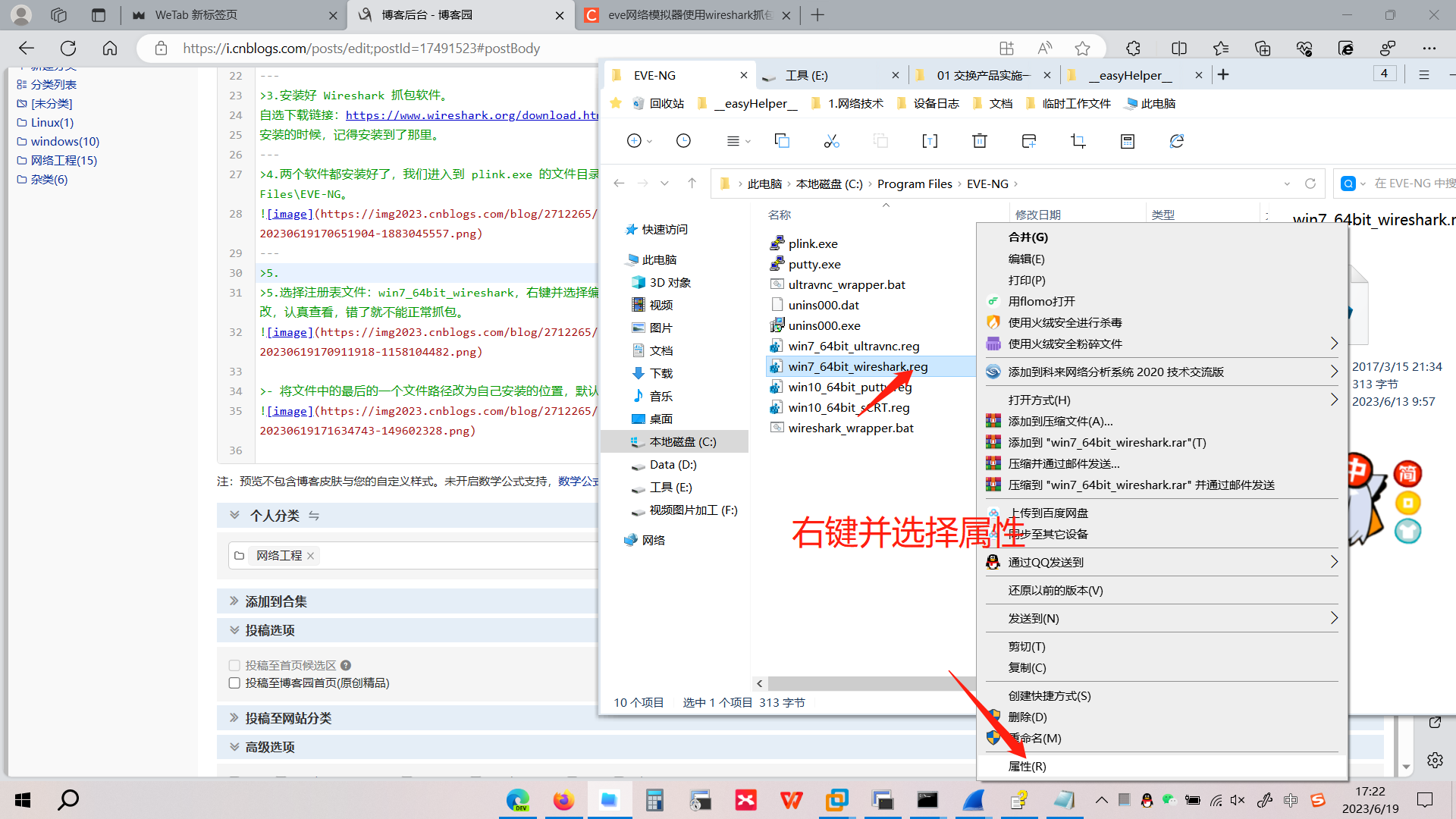This screenshot has width=1456, height=819.
Task: Open a new browser tab with plus
Action: click(817, 15)
